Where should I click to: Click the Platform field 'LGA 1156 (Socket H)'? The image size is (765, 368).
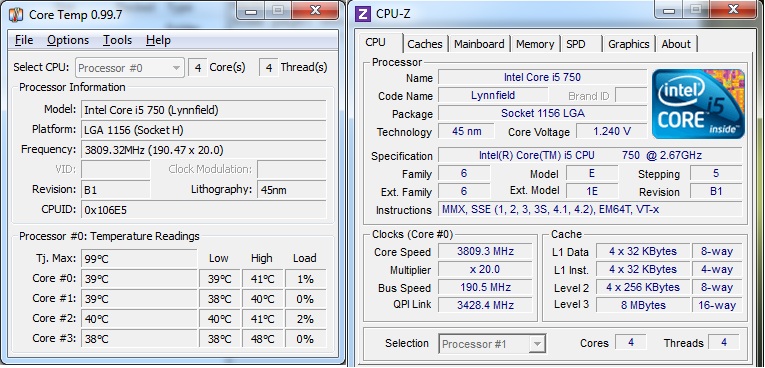[203, 130]
